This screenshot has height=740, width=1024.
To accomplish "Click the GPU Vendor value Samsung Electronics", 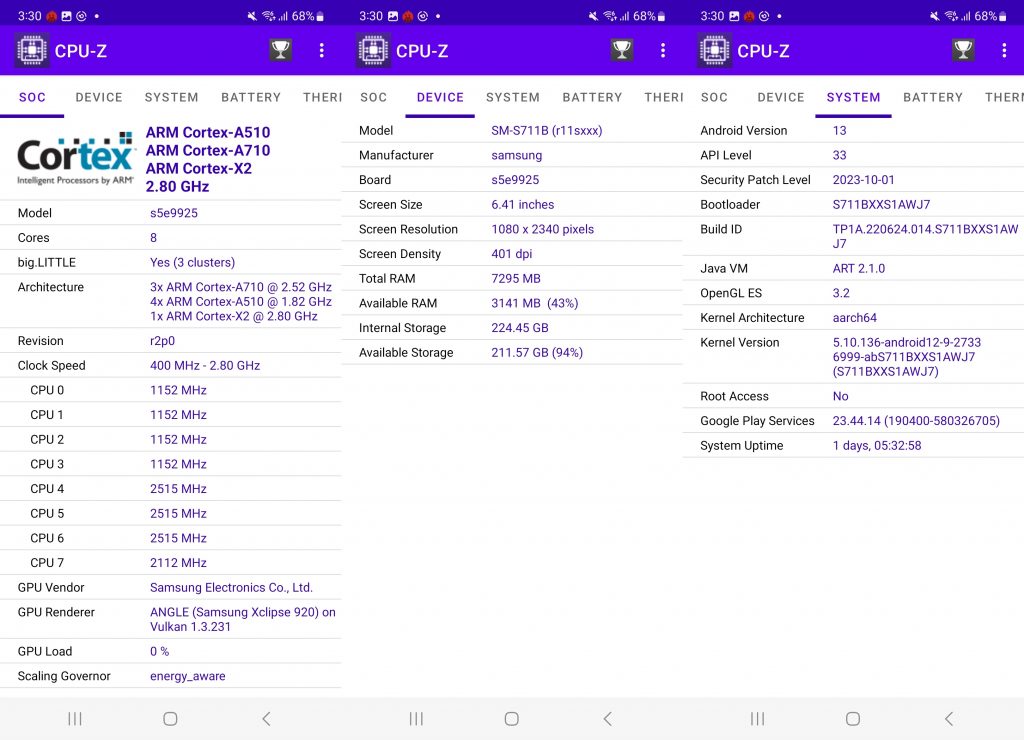I will pyautogui.click(x=231, y=588).
